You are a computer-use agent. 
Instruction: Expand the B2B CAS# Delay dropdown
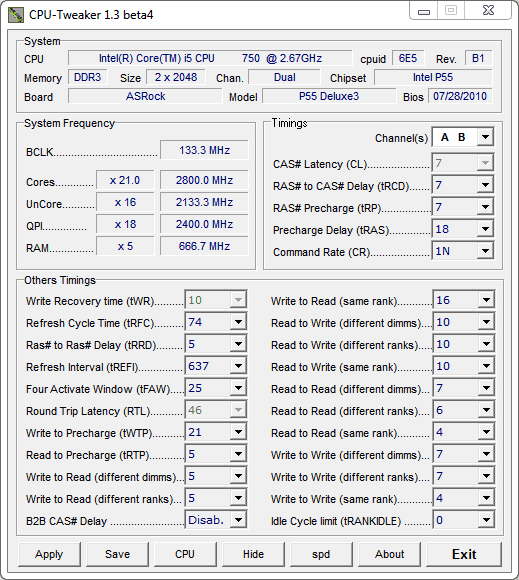pos(216,520)
